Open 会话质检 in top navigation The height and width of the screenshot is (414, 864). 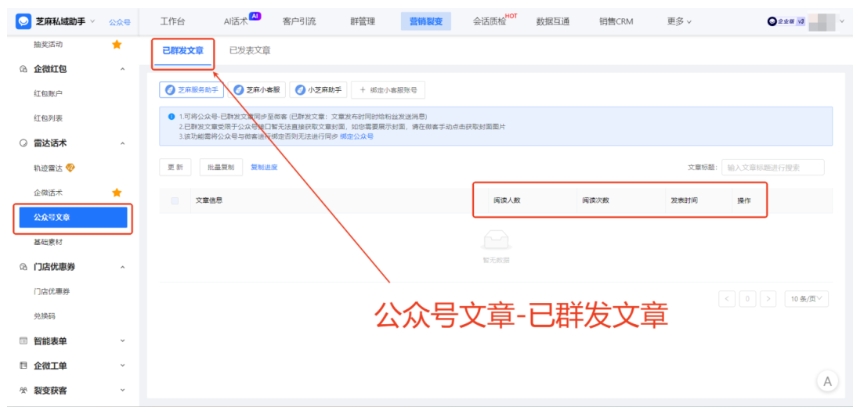tap(489, 22)
